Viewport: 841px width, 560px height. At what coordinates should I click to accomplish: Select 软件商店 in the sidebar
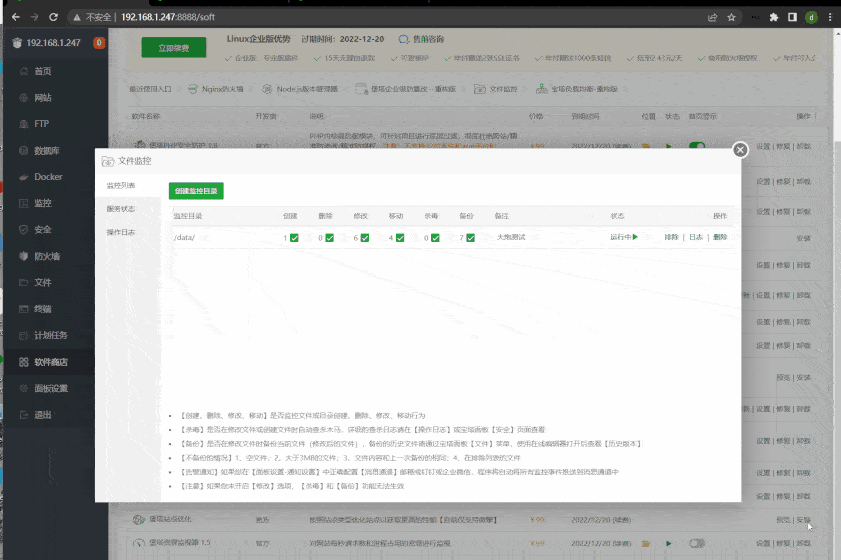51,362
